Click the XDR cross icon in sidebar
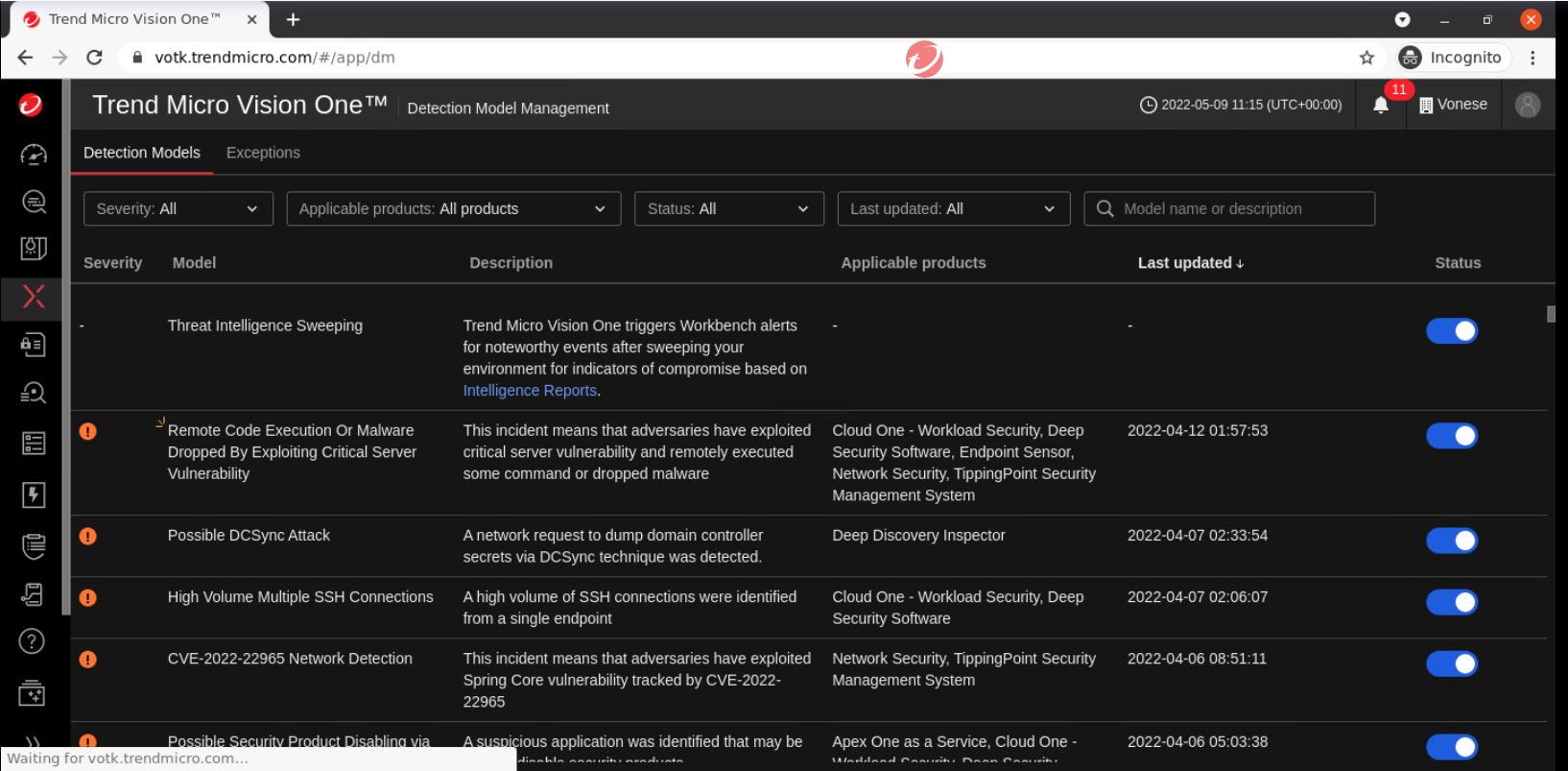 tap(34, 297)
